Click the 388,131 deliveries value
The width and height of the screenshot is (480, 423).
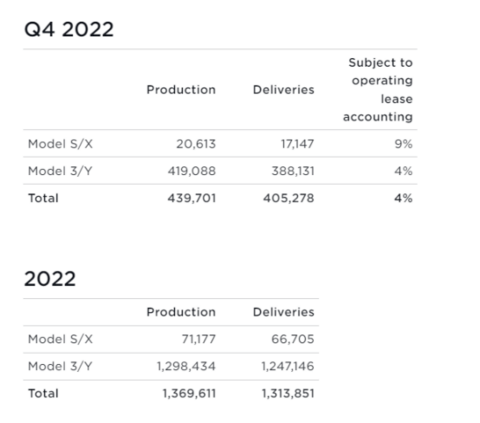point(293,171)
